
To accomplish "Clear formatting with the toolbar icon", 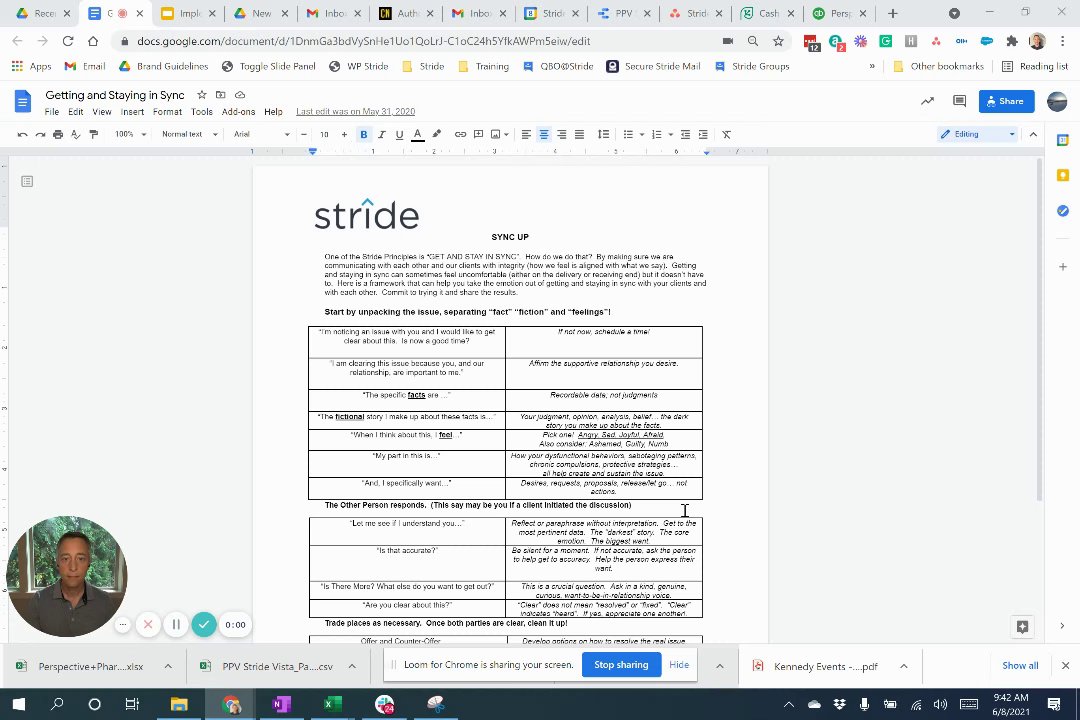I will point(726,134).
